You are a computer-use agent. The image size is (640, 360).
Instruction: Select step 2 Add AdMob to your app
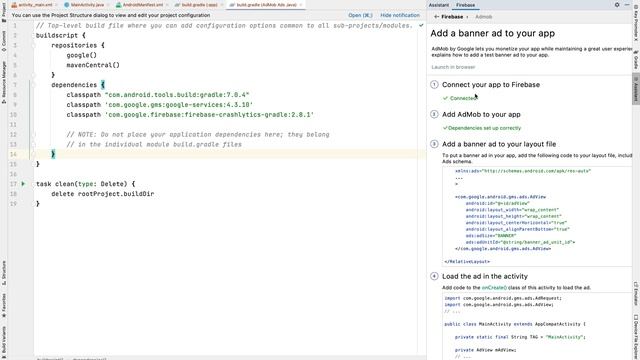tap(481, 114)
